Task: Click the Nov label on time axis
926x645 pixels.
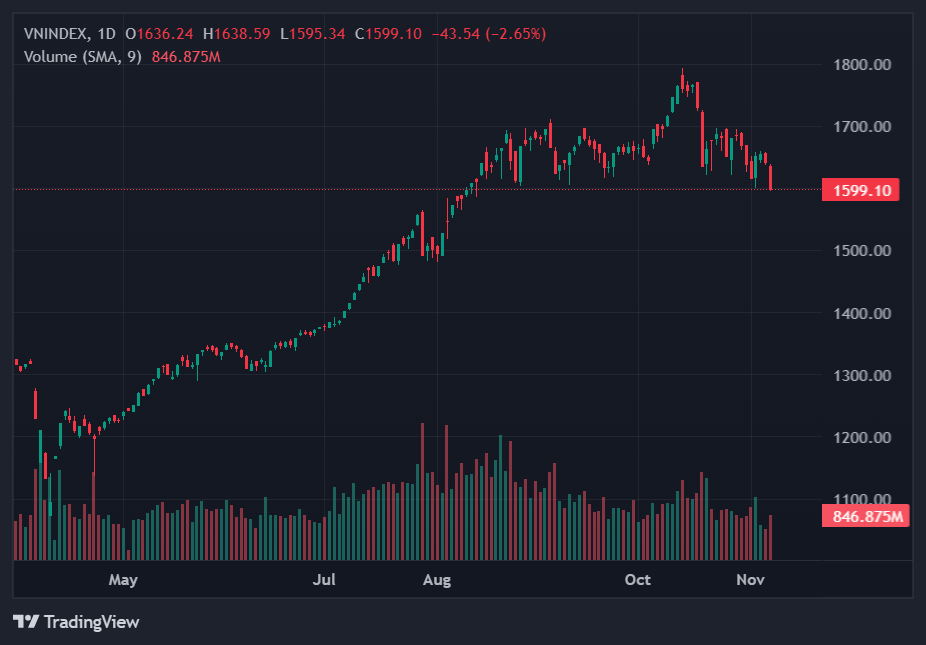Action: point(750,580)
